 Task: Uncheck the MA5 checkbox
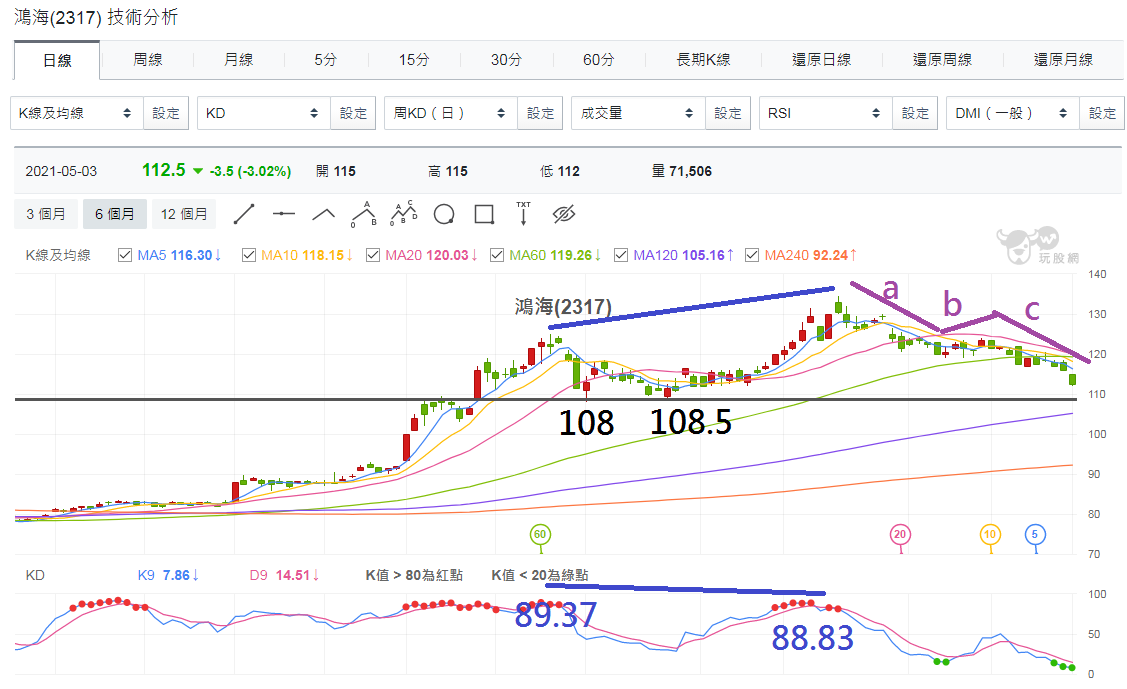(125, 255)
